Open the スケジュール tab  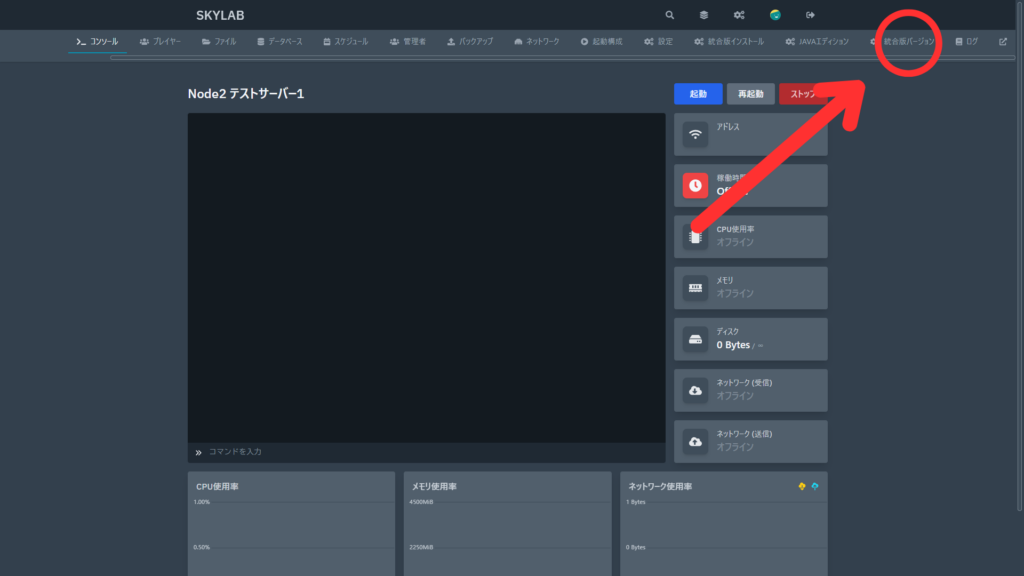pyautogui.click(x=345, y=42)
